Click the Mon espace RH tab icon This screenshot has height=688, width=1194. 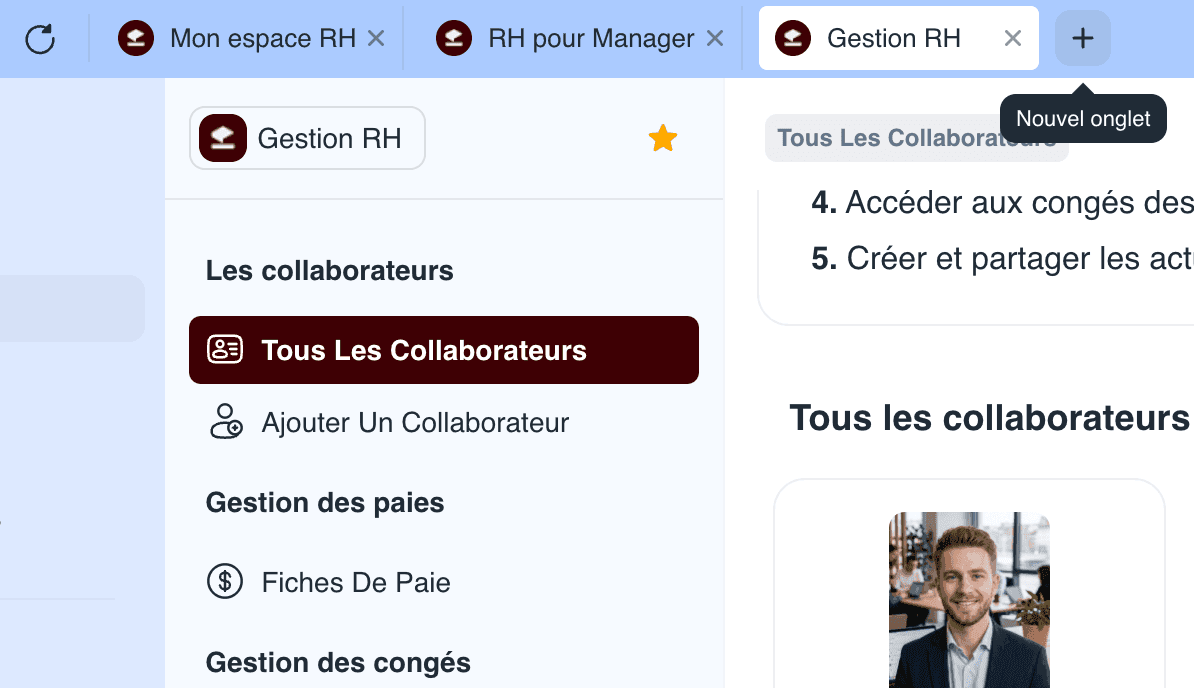coord(136,38)
